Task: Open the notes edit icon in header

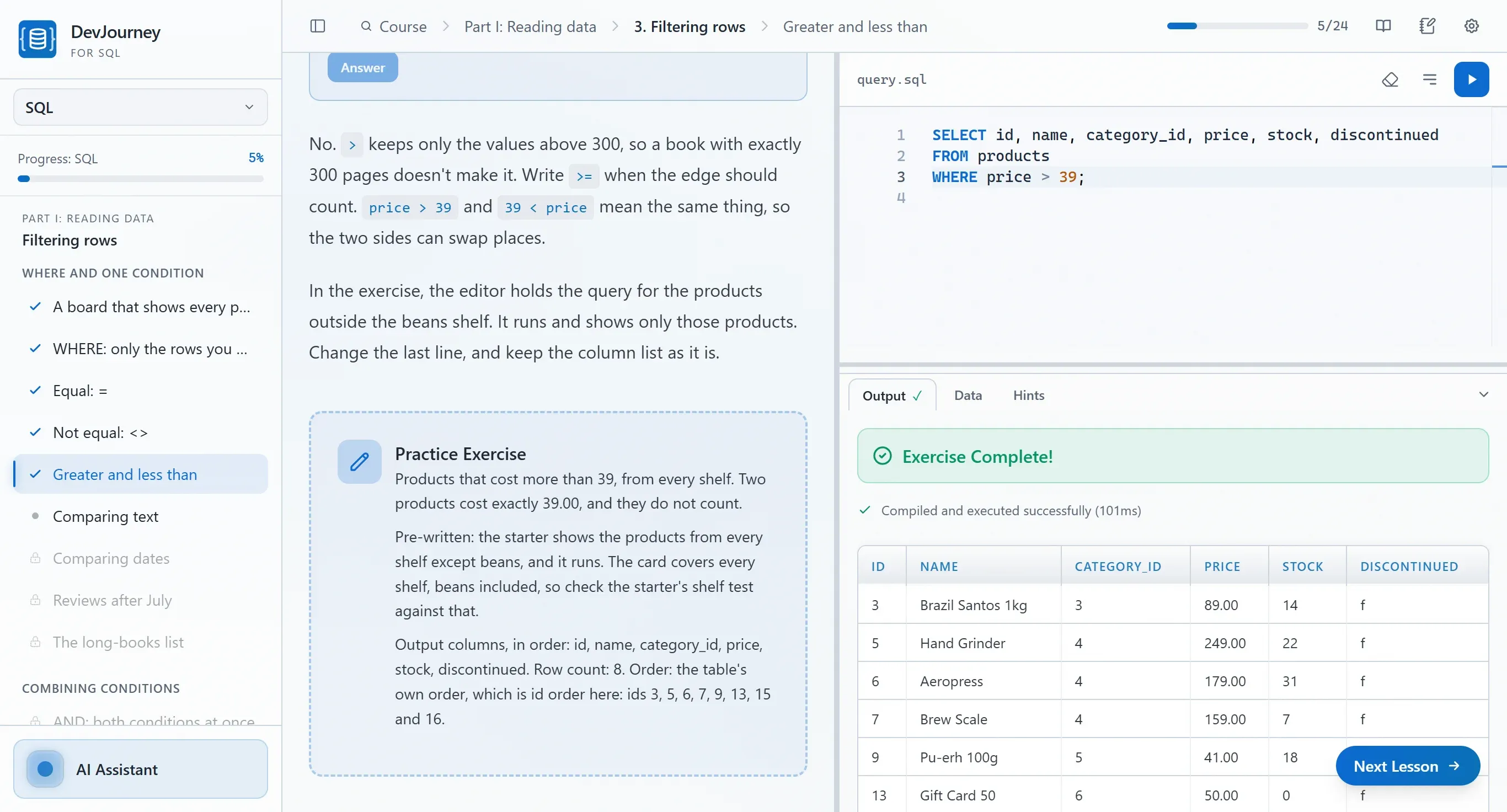Action: 1428,26
